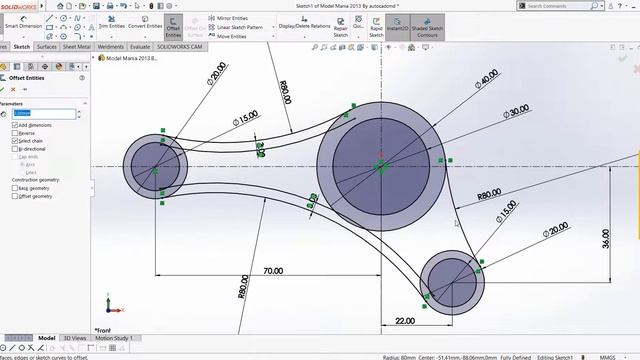Select the Circle sketch tool
This screenshot has width=640, height=360.
pos(64,18)
